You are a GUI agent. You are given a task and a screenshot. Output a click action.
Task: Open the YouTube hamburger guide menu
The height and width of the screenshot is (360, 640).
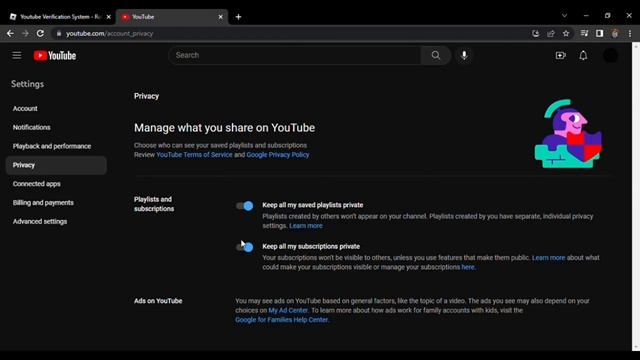(17, 55)
